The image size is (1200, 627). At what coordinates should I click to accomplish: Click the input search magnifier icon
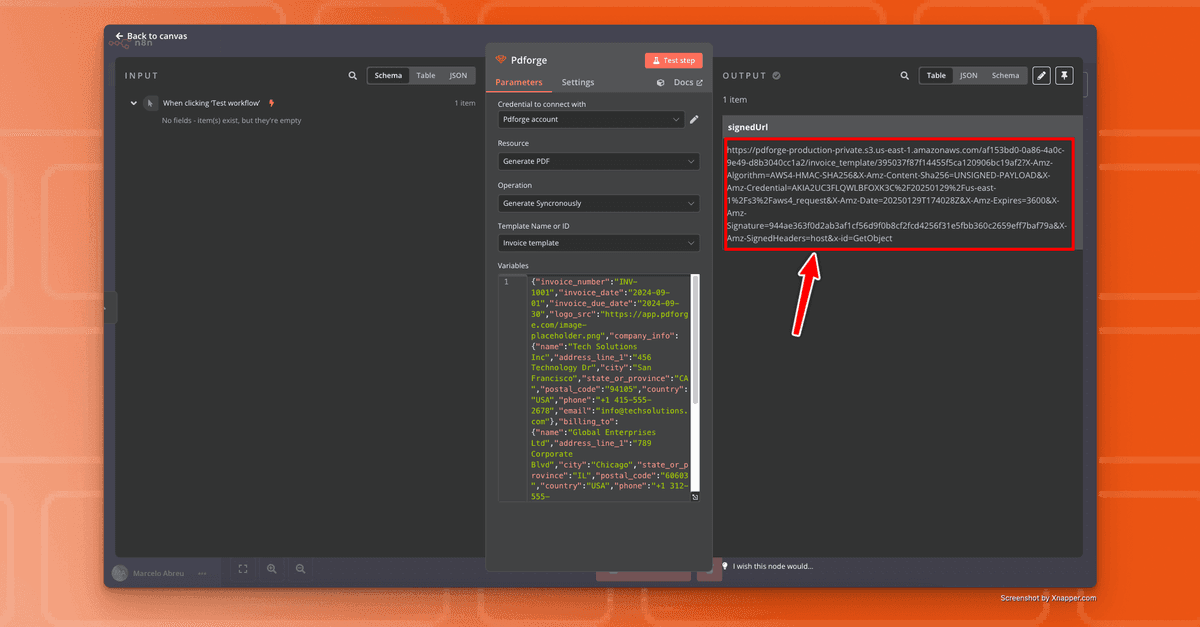point(352,75)
